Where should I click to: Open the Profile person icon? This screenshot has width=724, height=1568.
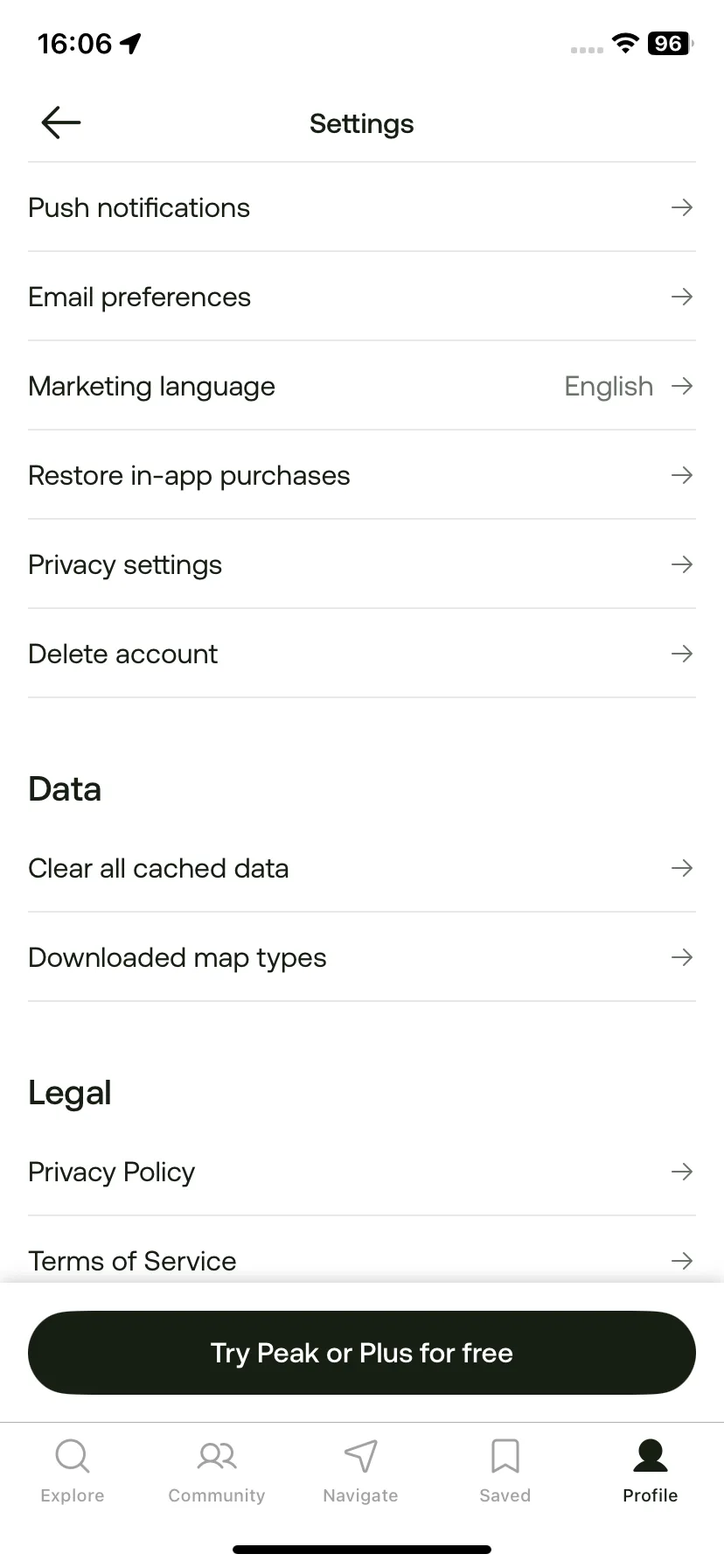(x=651, y=1456)
